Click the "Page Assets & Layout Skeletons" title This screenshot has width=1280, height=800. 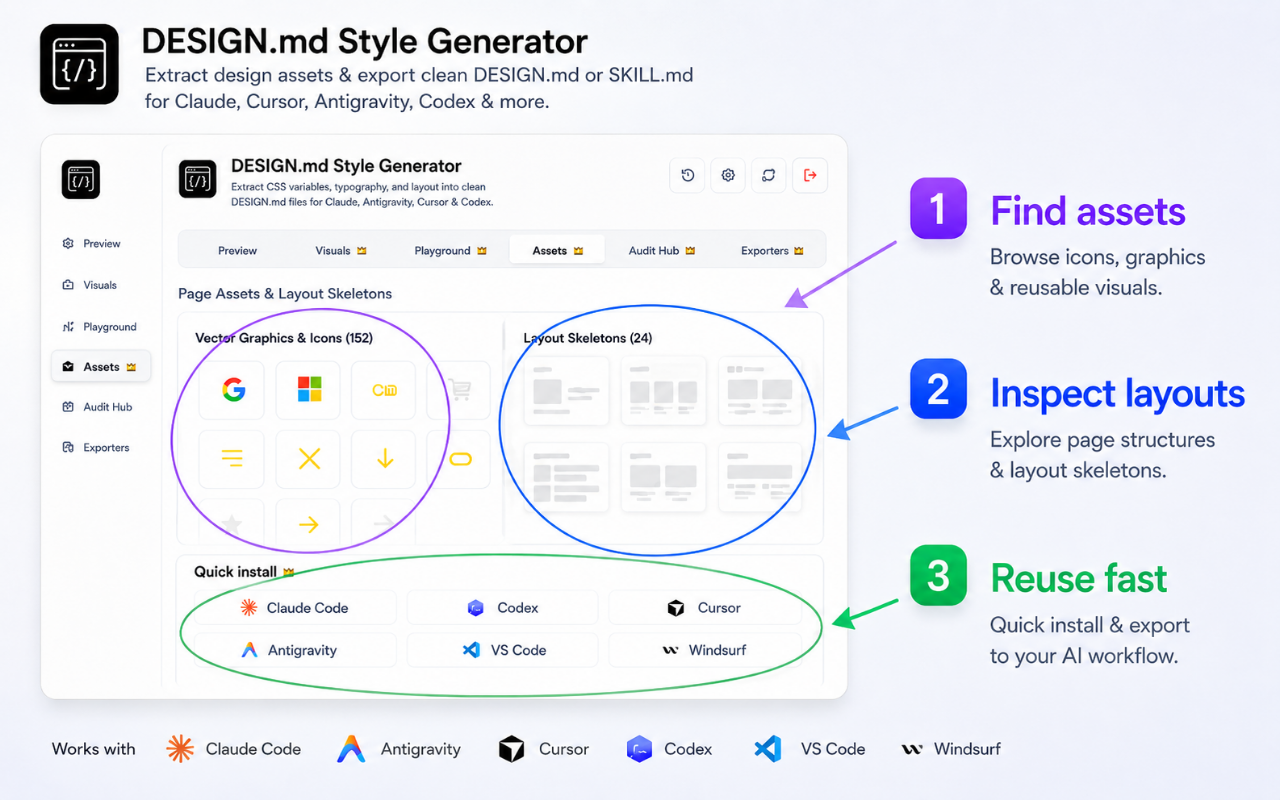pyautogui.click(x=285, y=294)
